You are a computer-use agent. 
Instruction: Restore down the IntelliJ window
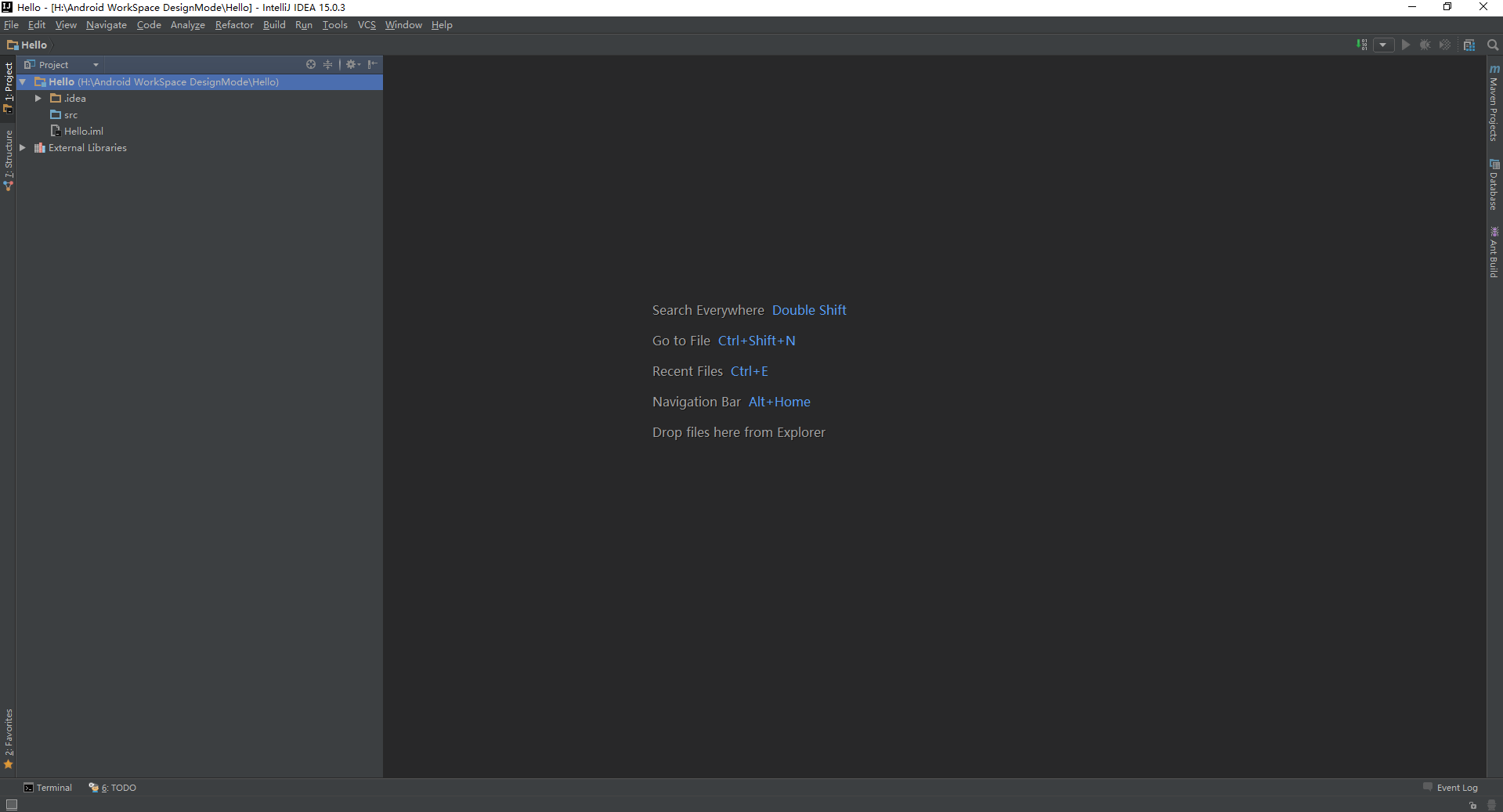coord(1447,7)
